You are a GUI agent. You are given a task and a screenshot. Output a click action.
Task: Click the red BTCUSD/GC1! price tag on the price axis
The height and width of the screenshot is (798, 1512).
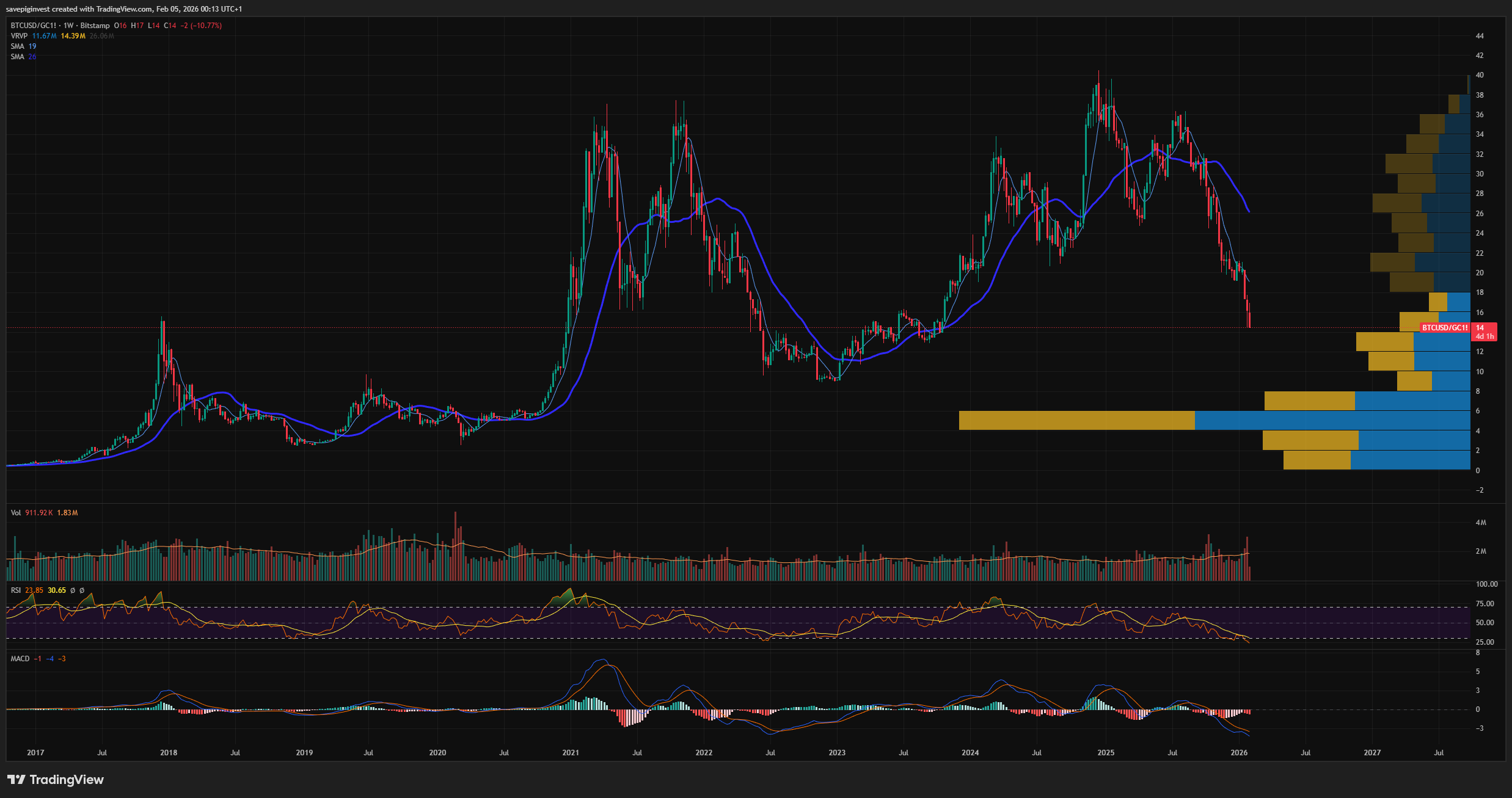[1444, 328]
